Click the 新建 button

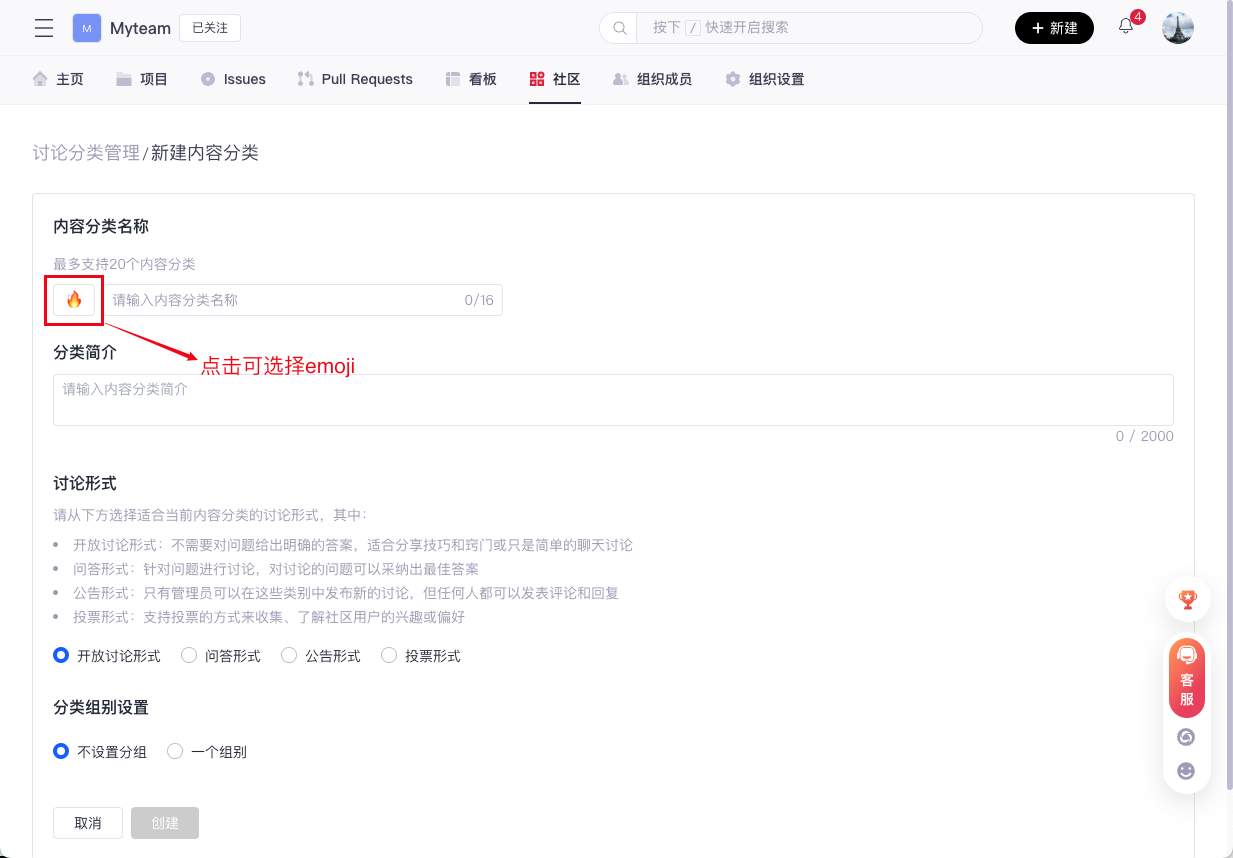point(1054,28)
